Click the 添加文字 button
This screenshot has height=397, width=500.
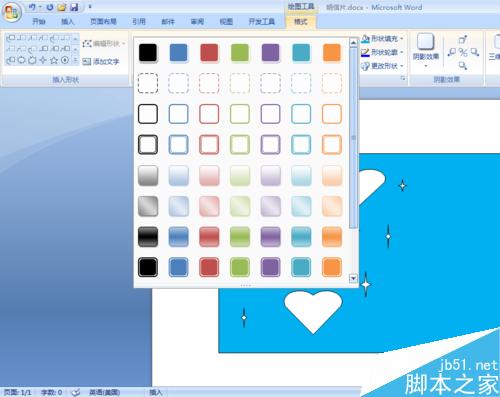tap(101, 61)
